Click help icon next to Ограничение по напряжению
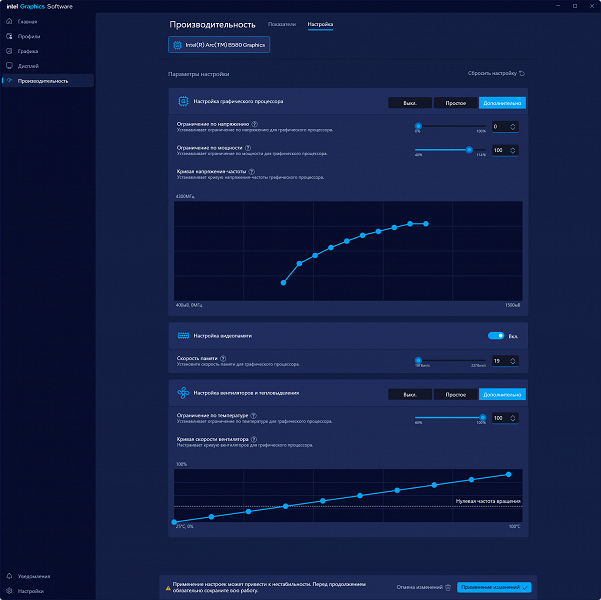The width and height of the screenshot is (601, 600). (255, 124)
